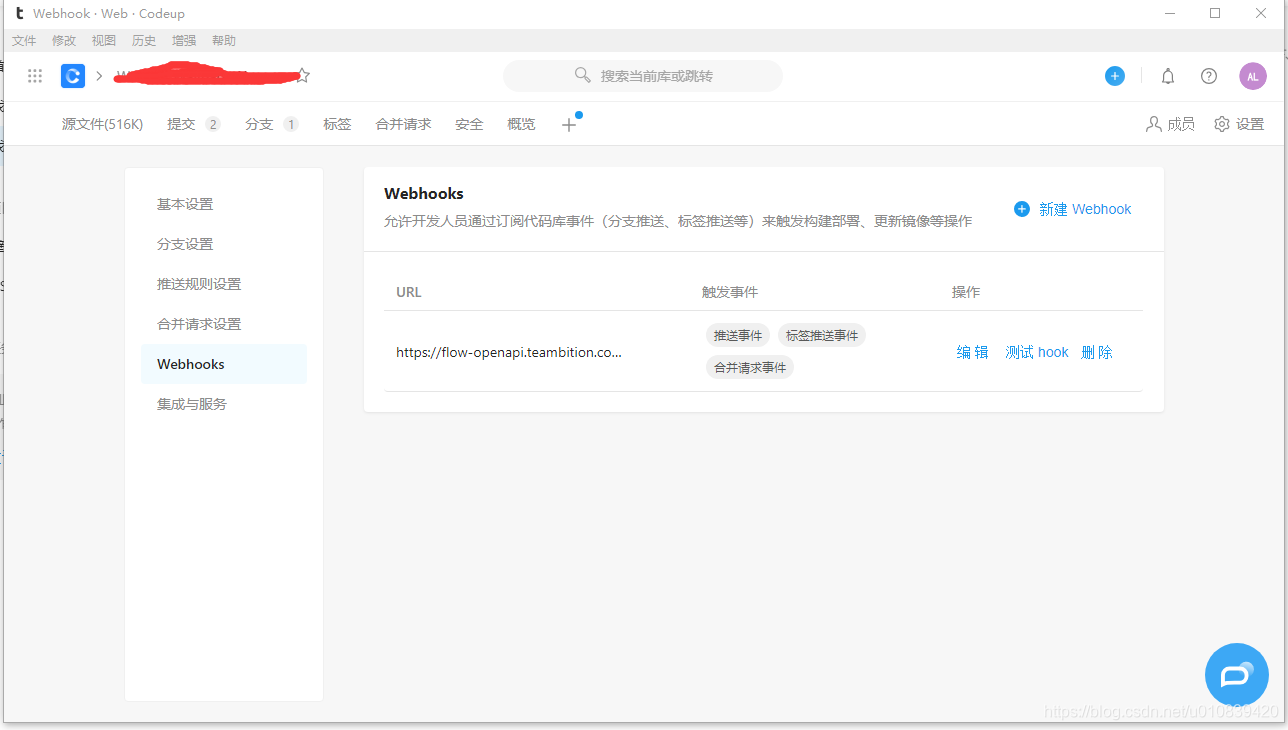Image resolution: width=1288 pixels, height=730 pixels.
Task: Click the 触发事件 column header
Action: click(x=730, y=292)
